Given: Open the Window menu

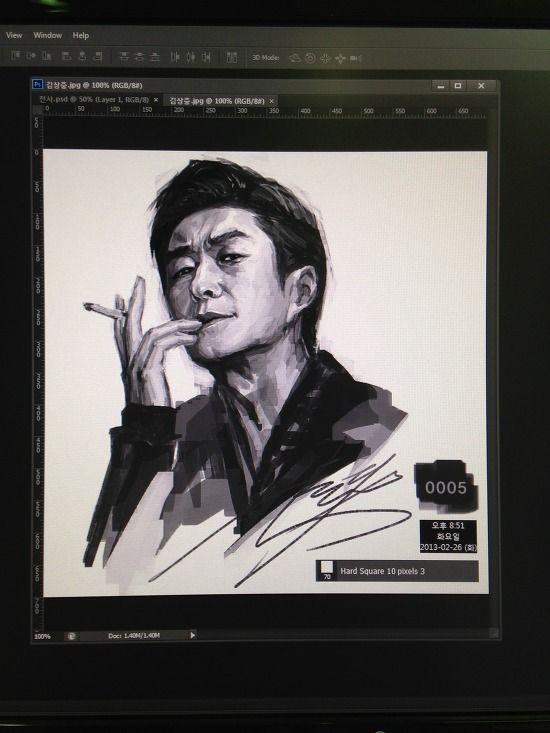Looking at the screenshot, I should (x=47, y=35).
